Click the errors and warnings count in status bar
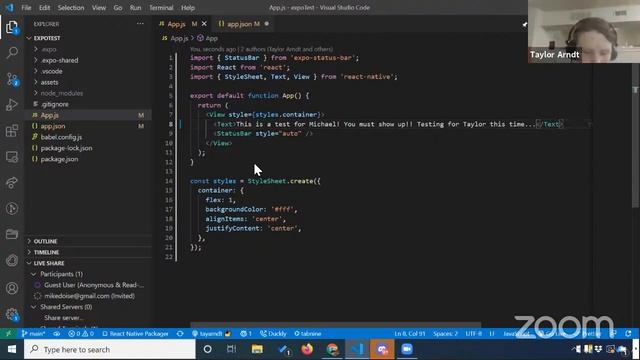This screenshot has height=360, width=640. [81, 333]
